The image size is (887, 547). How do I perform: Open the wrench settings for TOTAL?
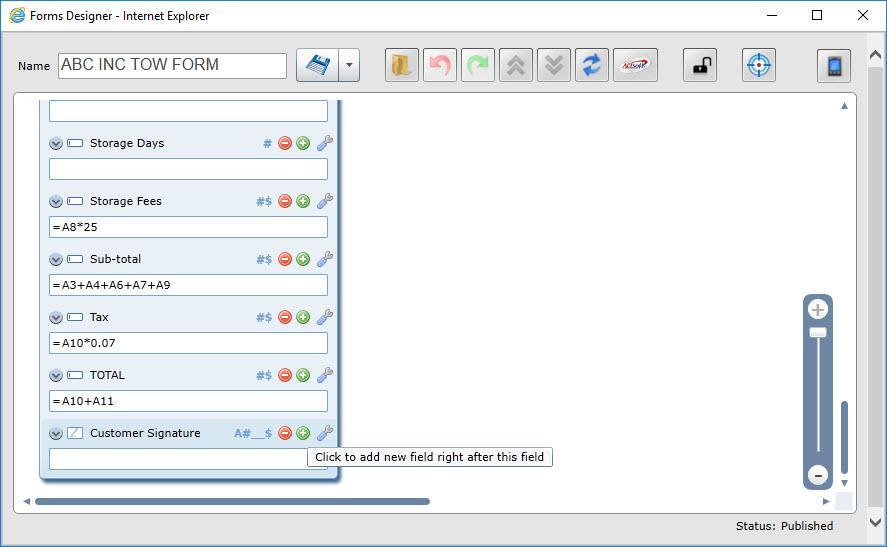pos(324,375)
